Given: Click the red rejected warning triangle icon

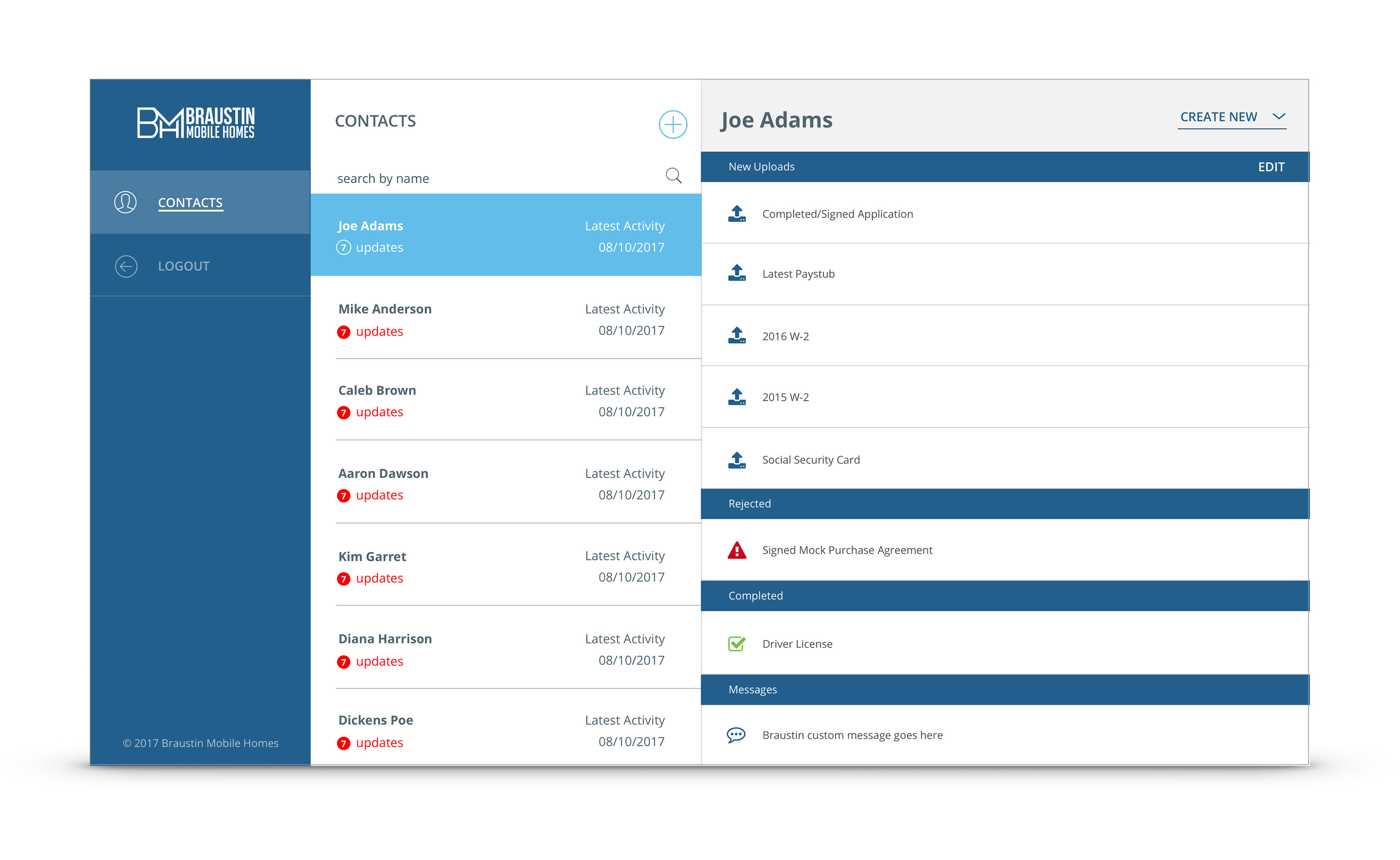Looking at the screenshot, I should pos(737,550).
